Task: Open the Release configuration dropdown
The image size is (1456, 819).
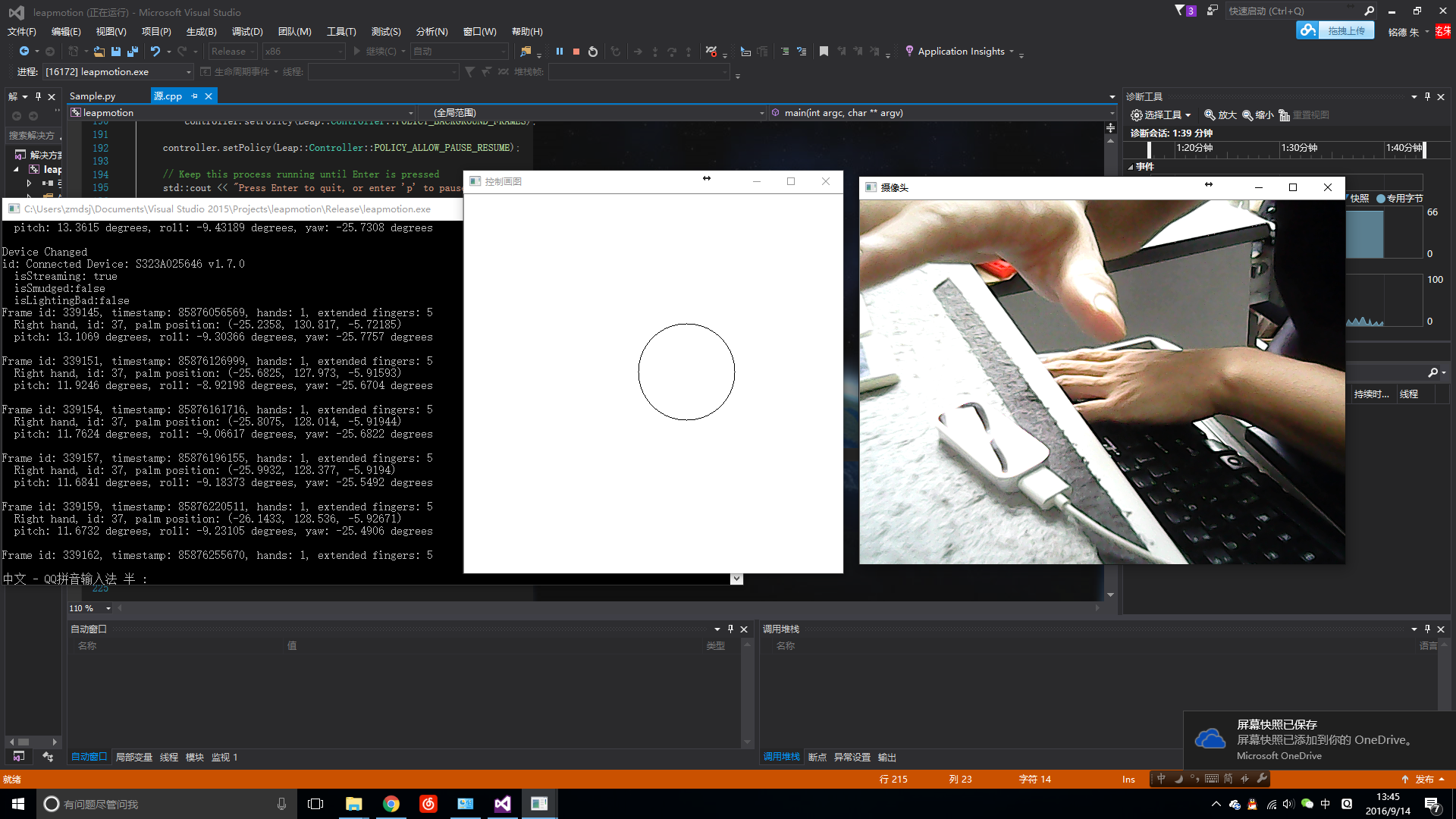Action: coord(234,52)
